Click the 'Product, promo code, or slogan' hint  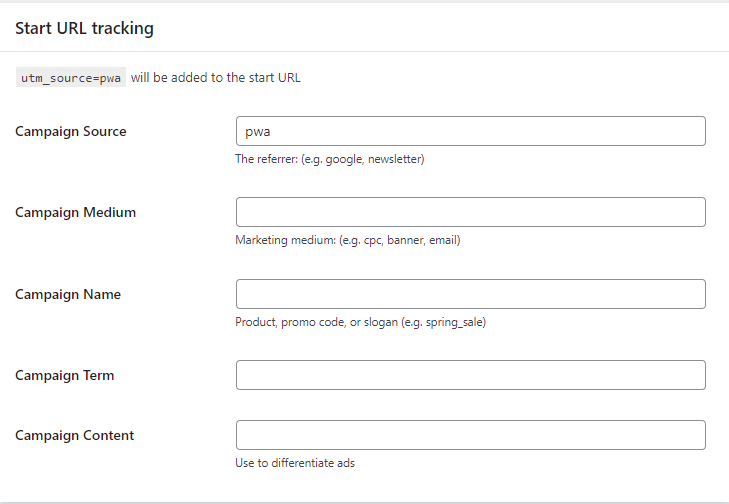(x=360, y=322)
